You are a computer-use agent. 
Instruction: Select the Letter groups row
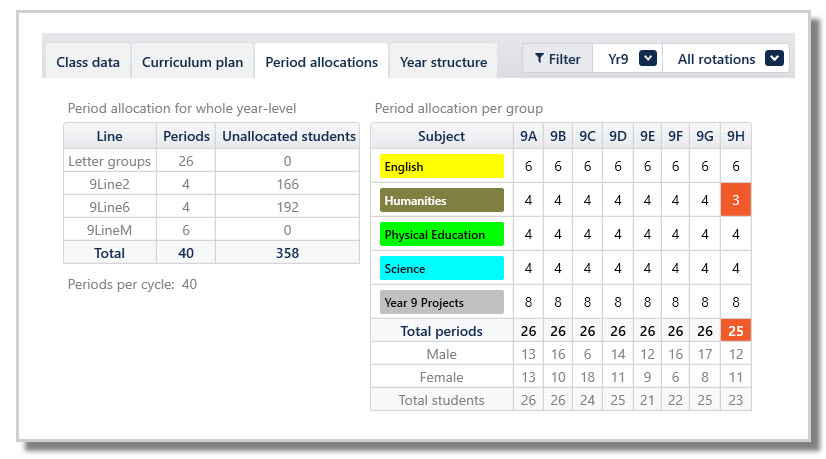110,161
